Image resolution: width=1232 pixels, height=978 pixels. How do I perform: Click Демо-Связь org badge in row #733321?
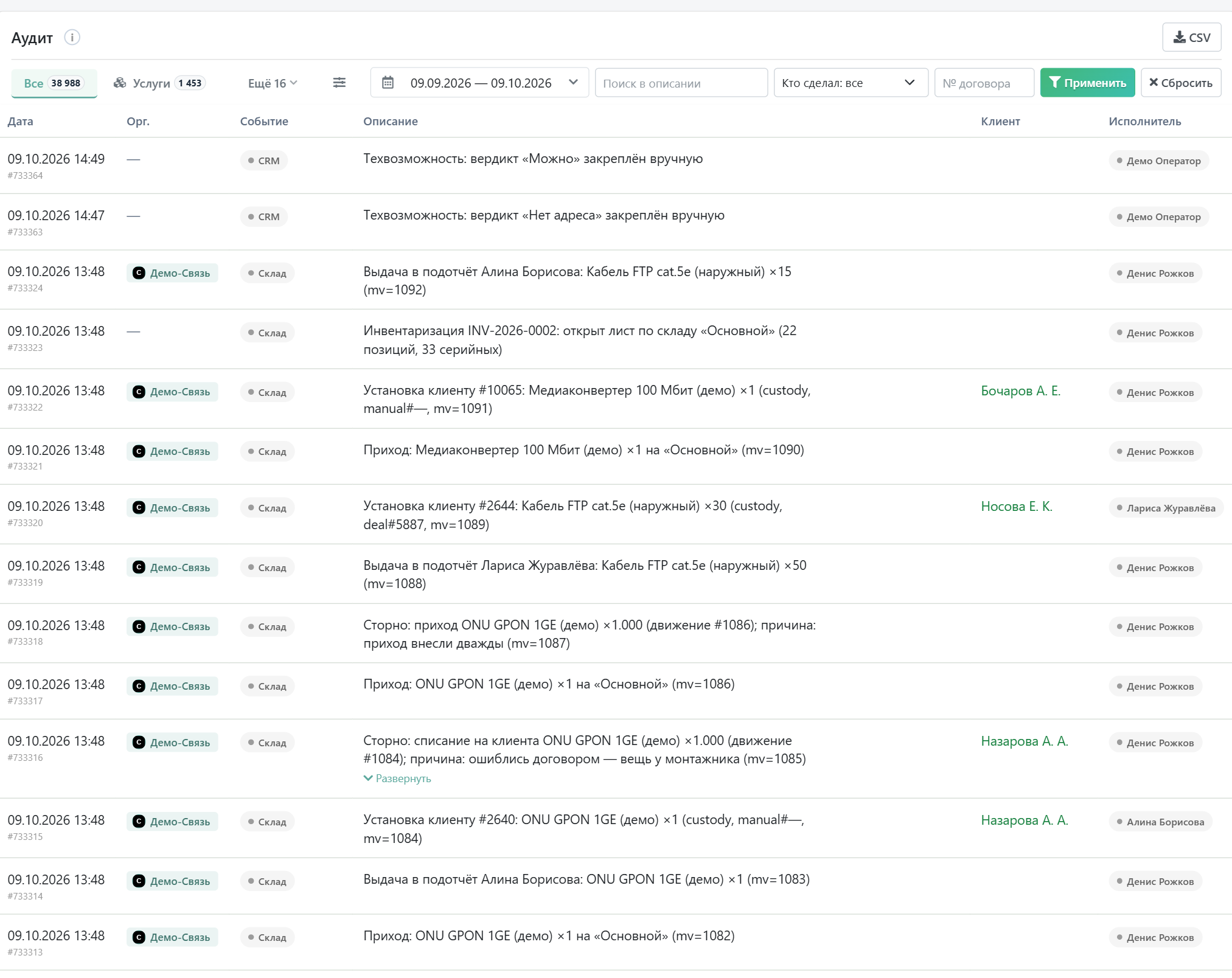[172, 451]
